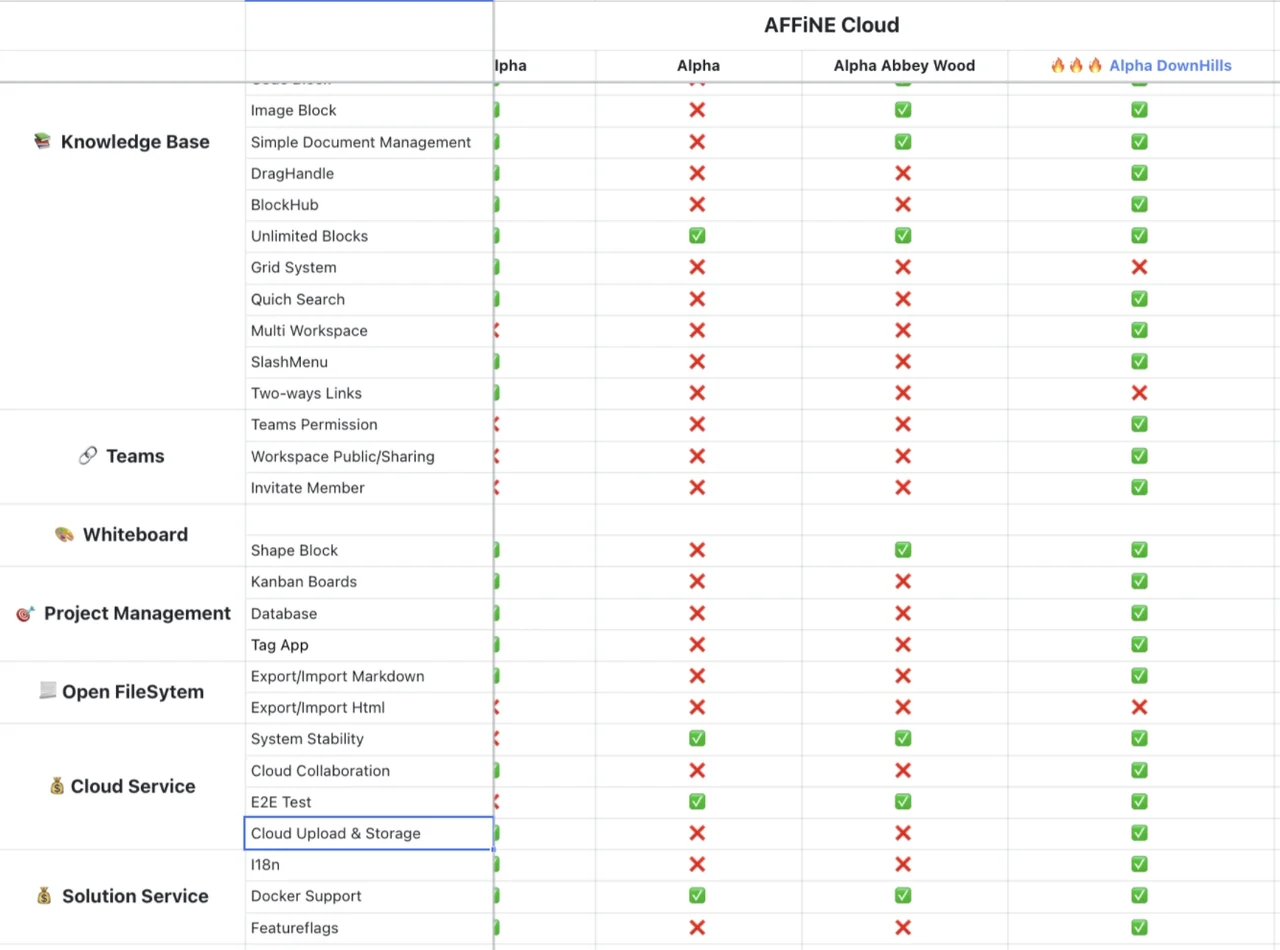Select the 'Grid System' feature cell
Screen dimensions: 1280x950
coord(369,267)
